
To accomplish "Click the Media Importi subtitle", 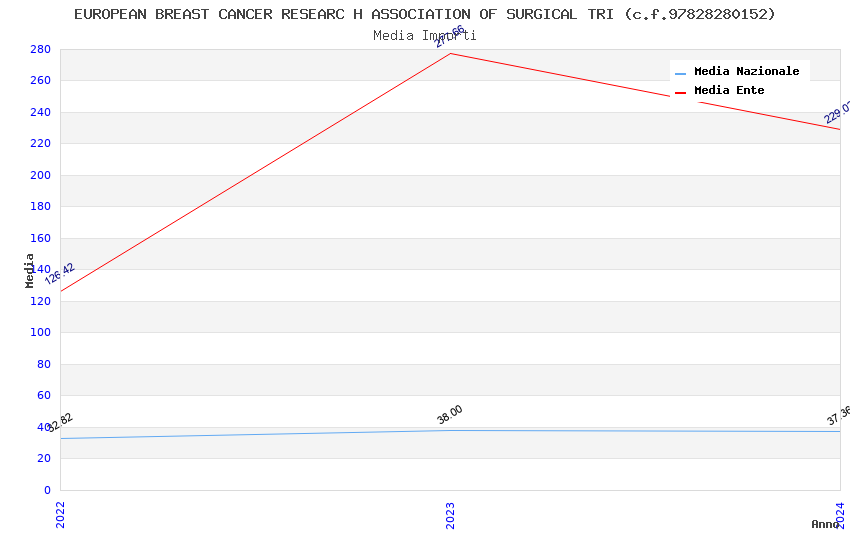I will 425,36.
